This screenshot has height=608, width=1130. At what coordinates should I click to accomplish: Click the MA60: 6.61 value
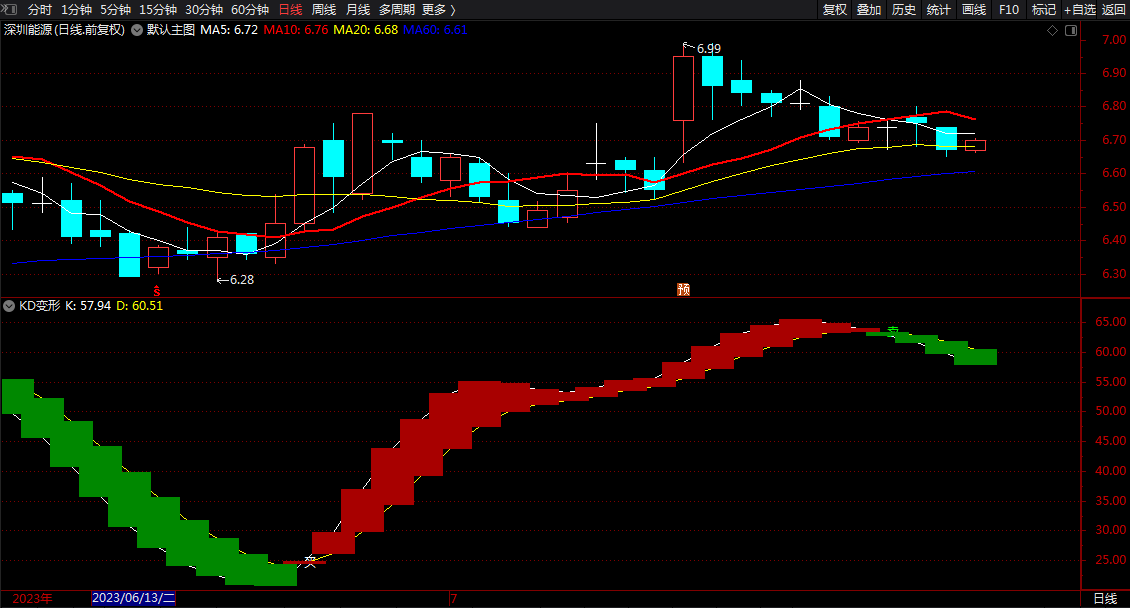click(435, 30)
